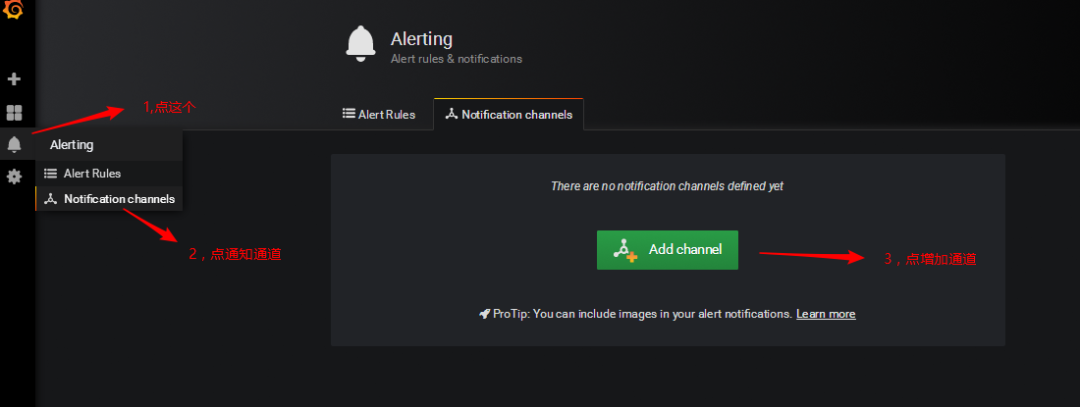Choose Notification channels text in sidebar flyout menu
This screenshot has width=1080, height=407.
119,199
